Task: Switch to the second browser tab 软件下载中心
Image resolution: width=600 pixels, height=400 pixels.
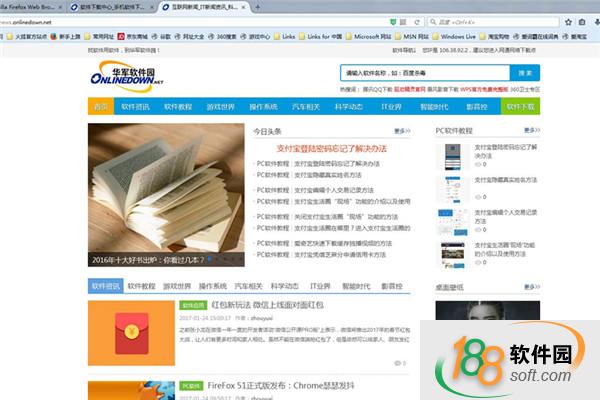Action: click(x=111, y=7)
